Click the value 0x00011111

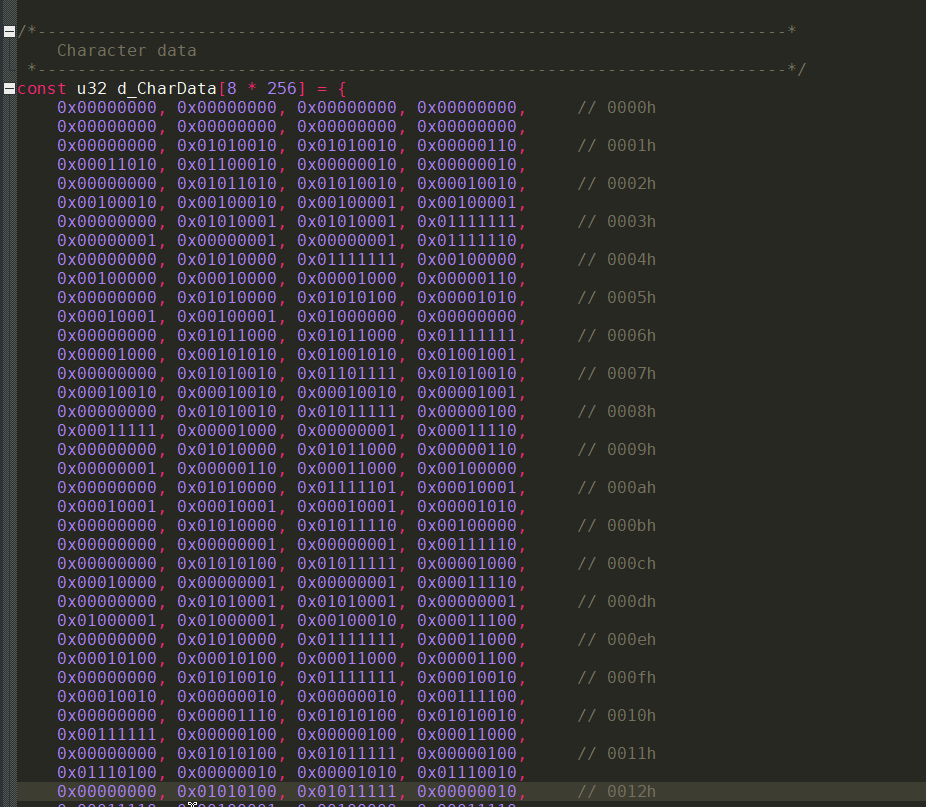[x=107, y=431]
